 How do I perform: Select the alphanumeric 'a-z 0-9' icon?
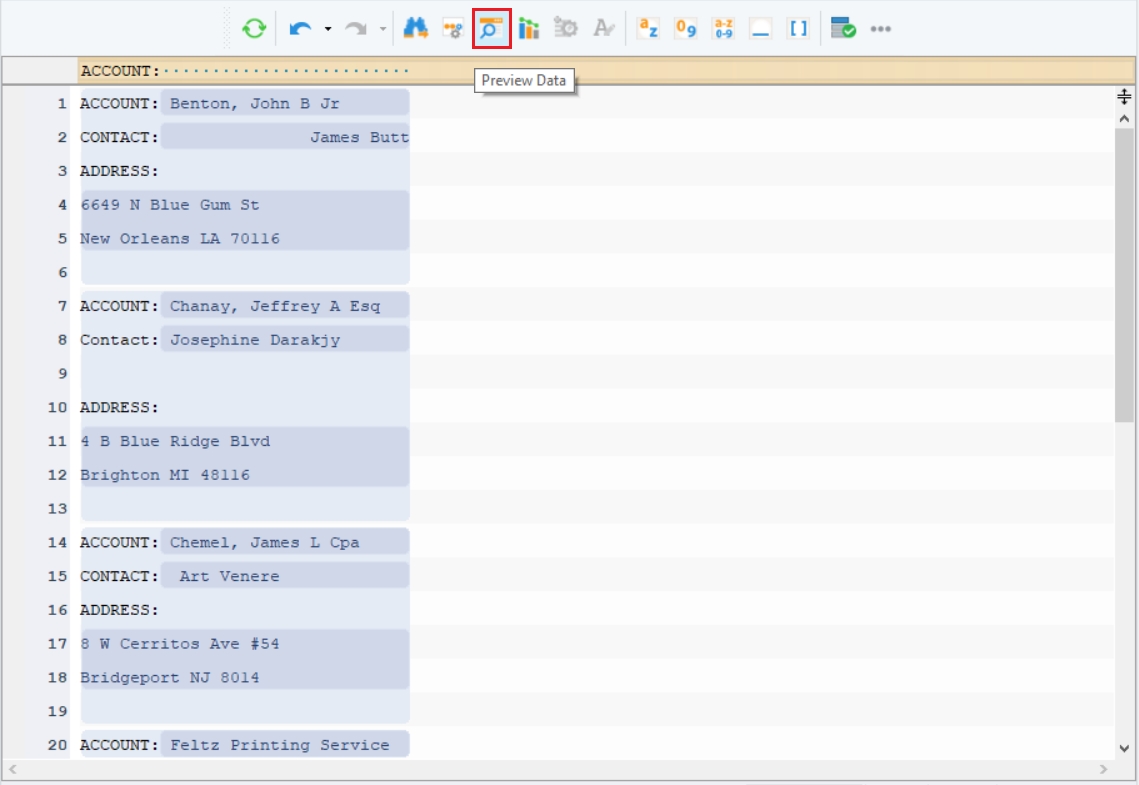coord(723,29)
